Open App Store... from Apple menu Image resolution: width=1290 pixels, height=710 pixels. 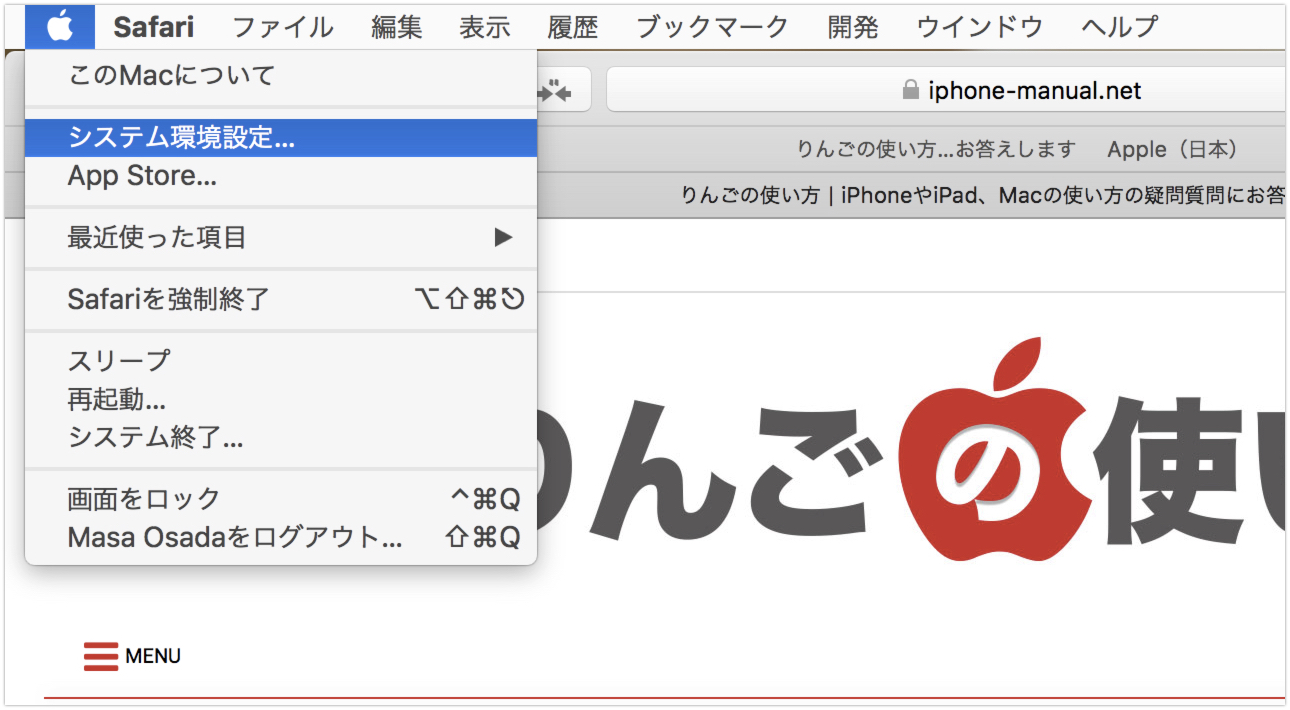(x=281, y=177)
